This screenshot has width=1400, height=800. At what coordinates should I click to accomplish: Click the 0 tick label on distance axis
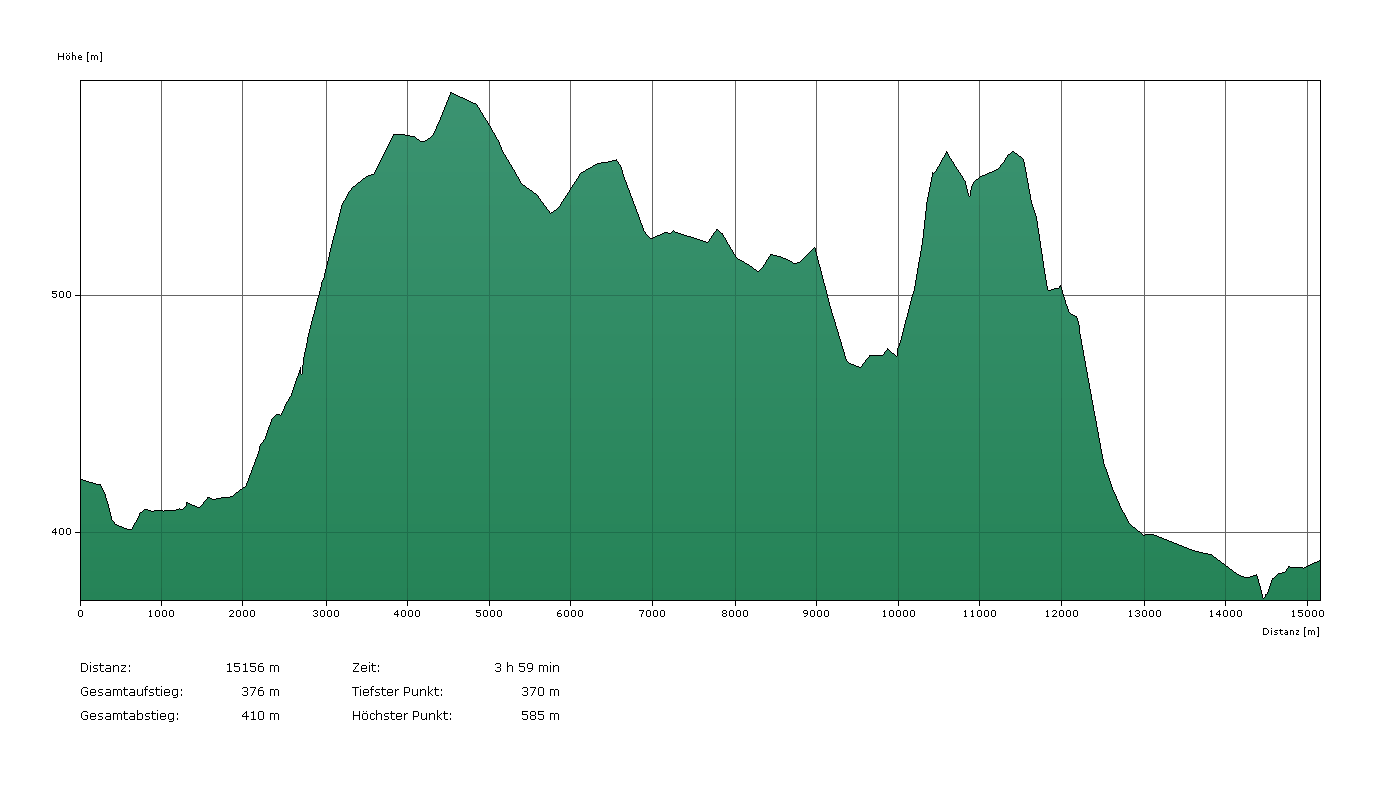pos(80,613)
